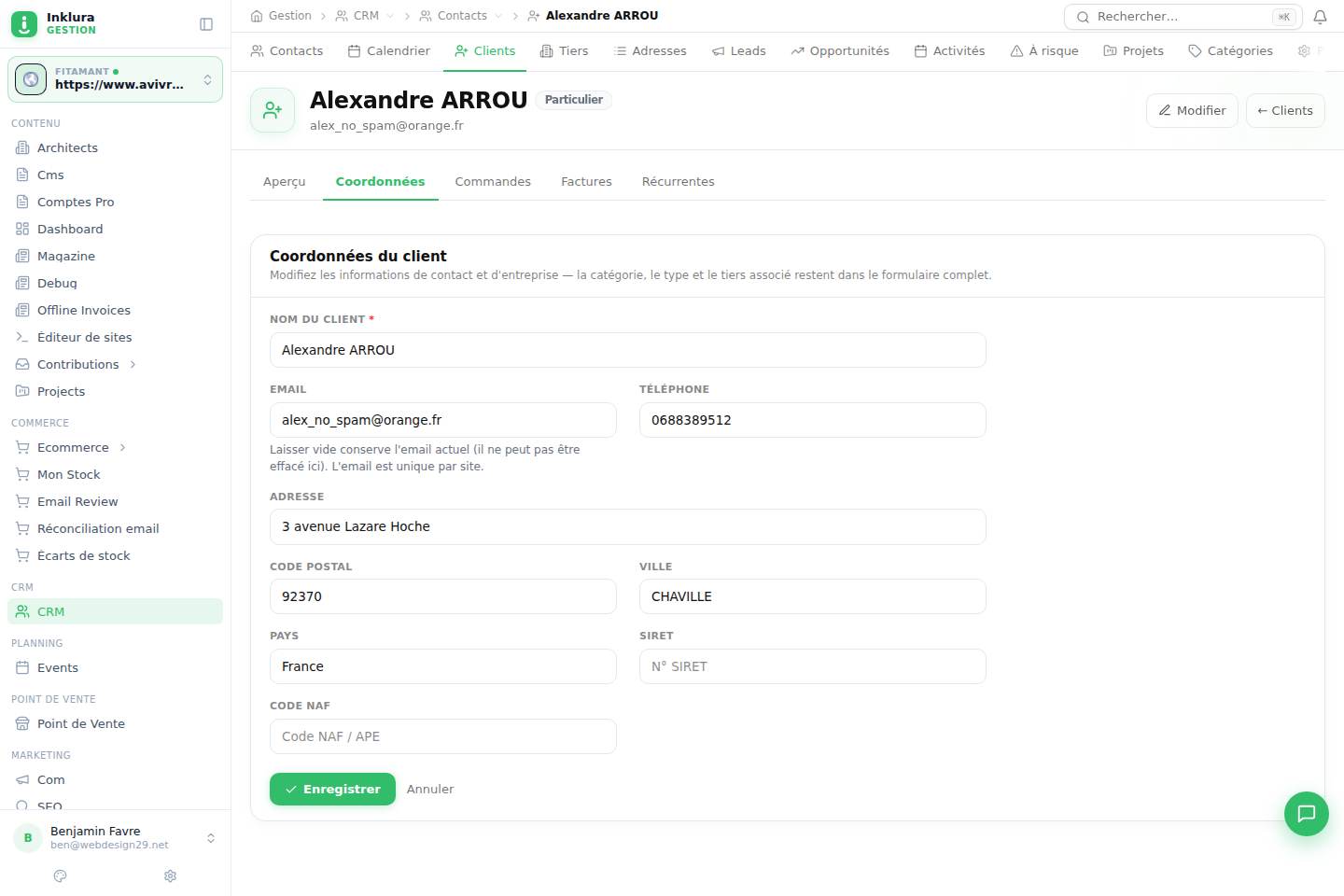Switch to the Récurrentes sub-tab
Image resolution: width=1344 pixels, height=896 pixels.
click(x=679, y=182)
